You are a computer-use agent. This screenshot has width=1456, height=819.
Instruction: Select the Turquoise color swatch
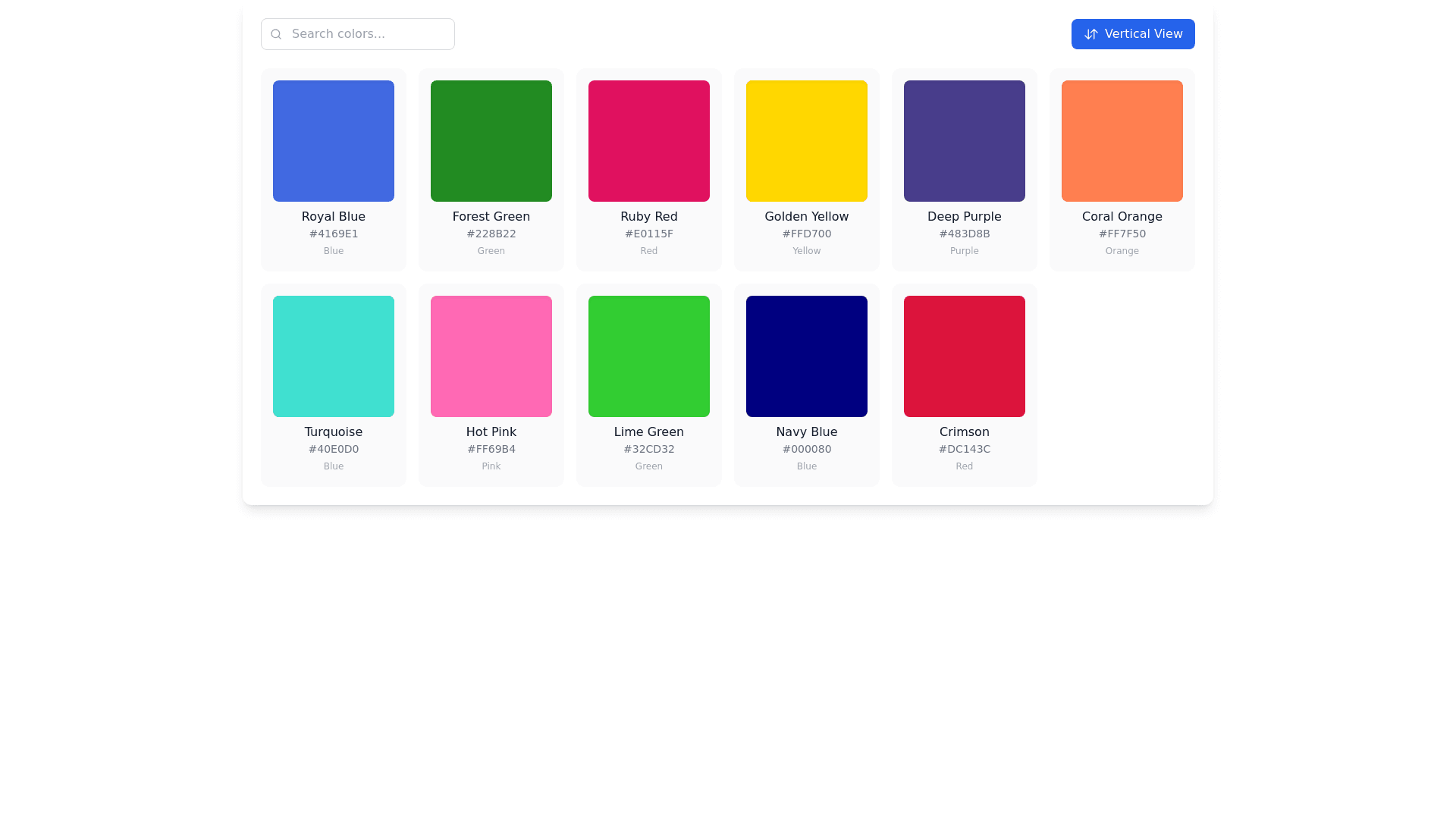click(333, 356)
